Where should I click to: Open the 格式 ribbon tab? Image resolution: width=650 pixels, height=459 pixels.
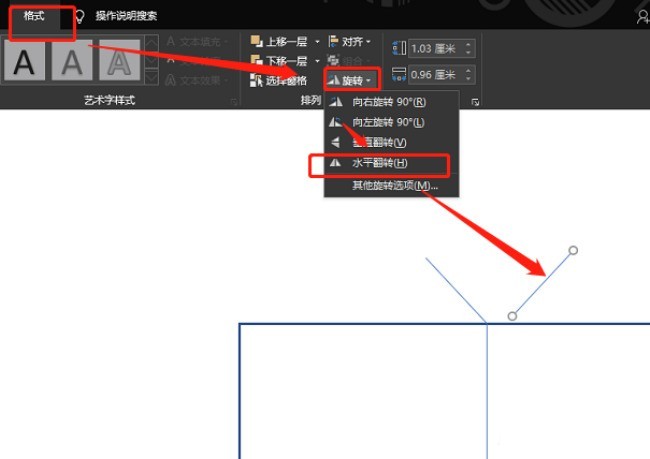(34, 17)
